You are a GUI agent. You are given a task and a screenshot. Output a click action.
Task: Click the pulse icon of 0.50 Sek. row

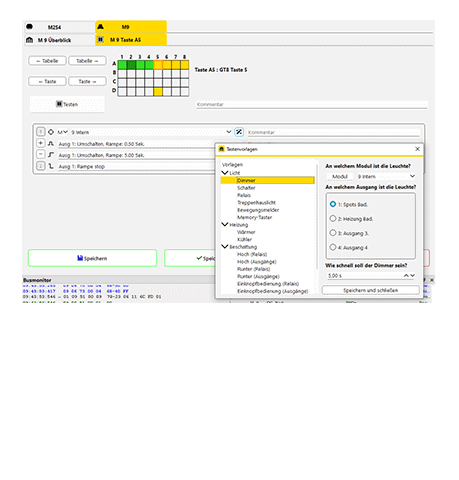point(51,143)
